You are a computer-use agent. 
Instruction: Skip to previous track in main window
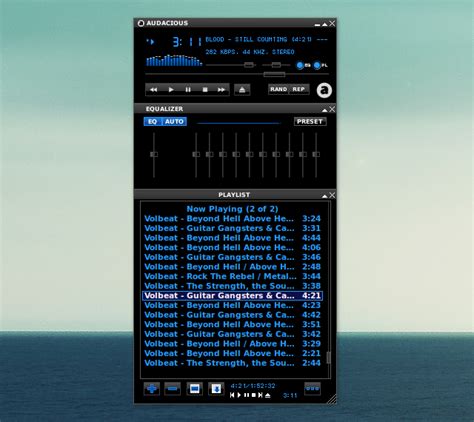153,90
